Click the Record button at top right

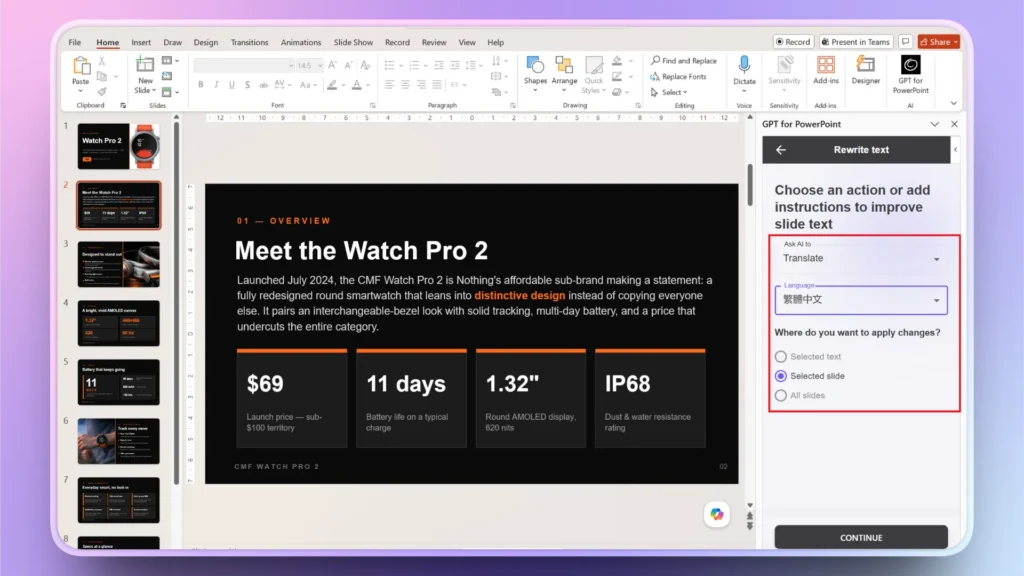(x=793, y=42)
